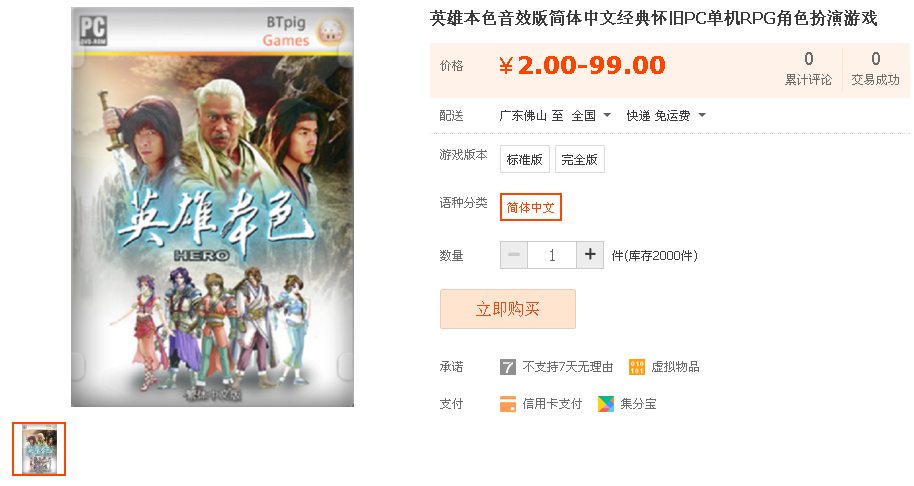Decrease quantity with the minus button

514,255
